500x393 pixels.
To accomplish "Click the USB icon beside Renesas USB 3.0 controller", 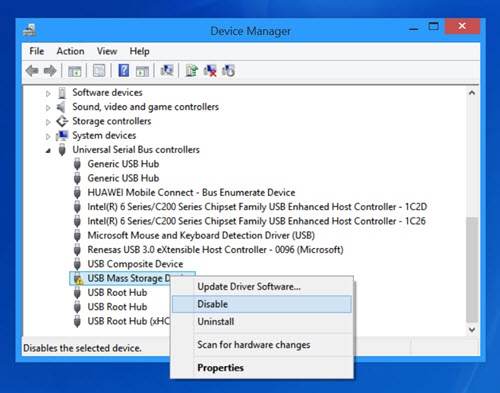I will click(x=77, y=250).
